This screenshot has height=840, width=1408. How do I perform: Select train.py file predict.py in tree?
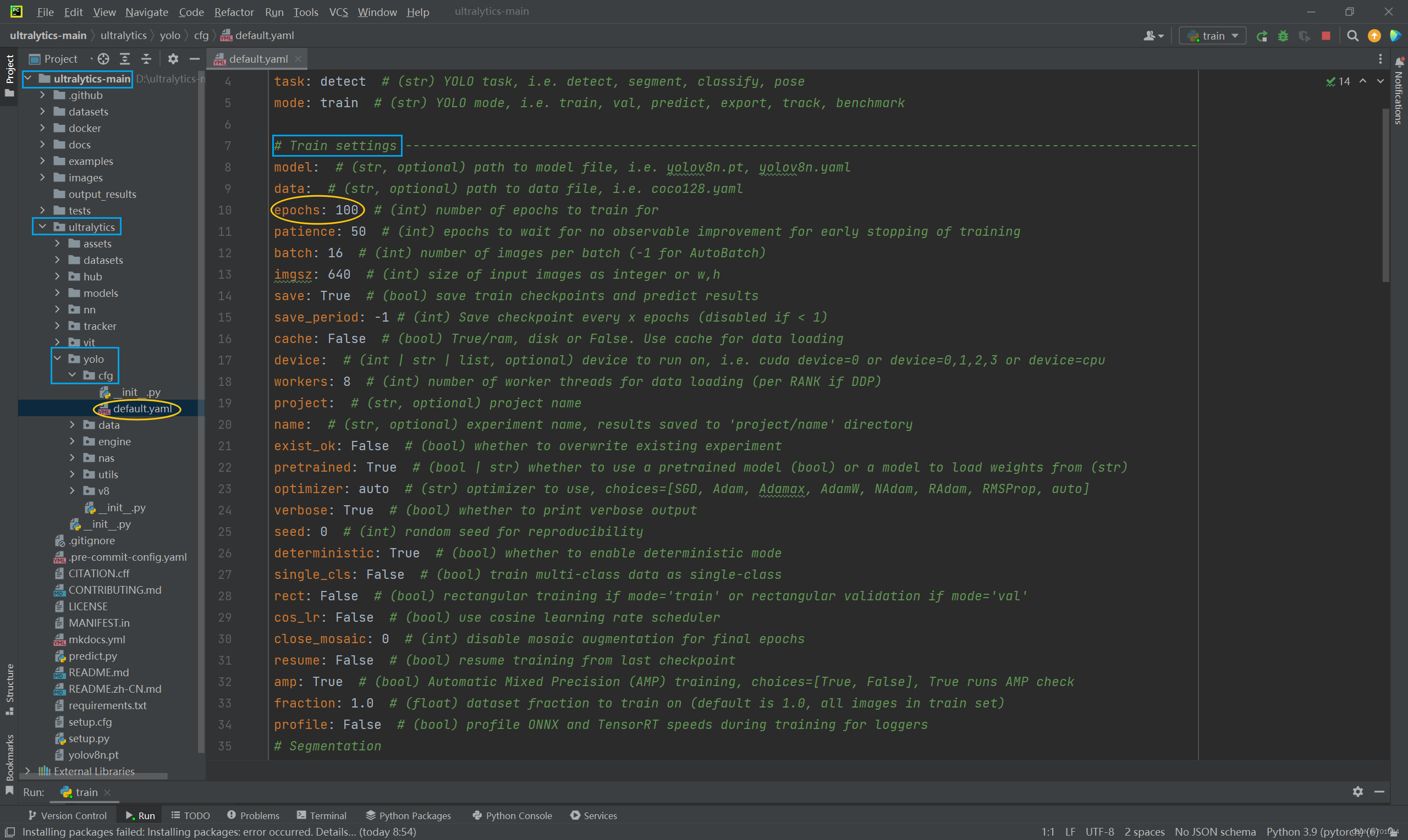(x=93, y=656)
